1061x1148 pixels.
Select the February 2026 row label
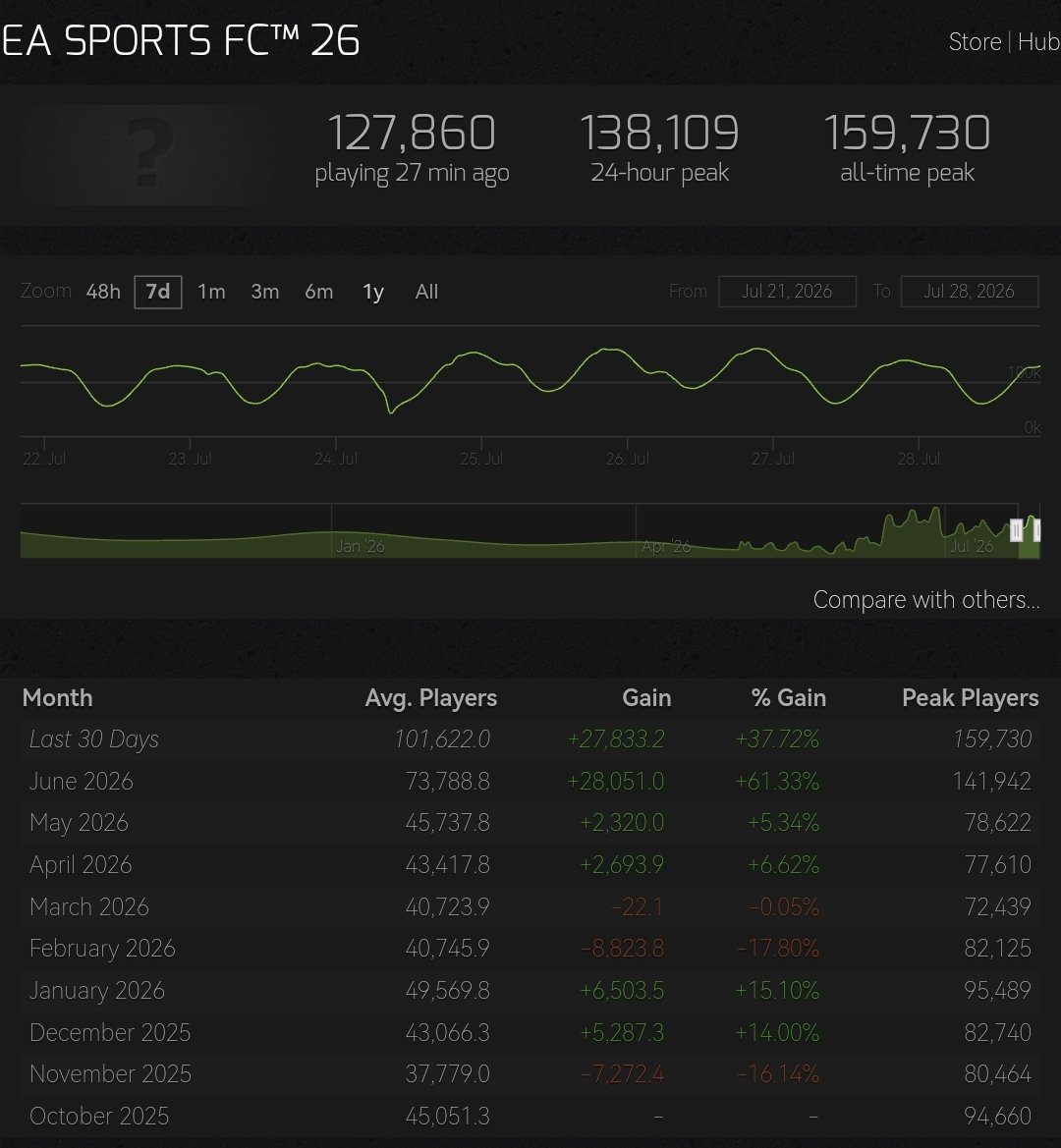point(102,948)
